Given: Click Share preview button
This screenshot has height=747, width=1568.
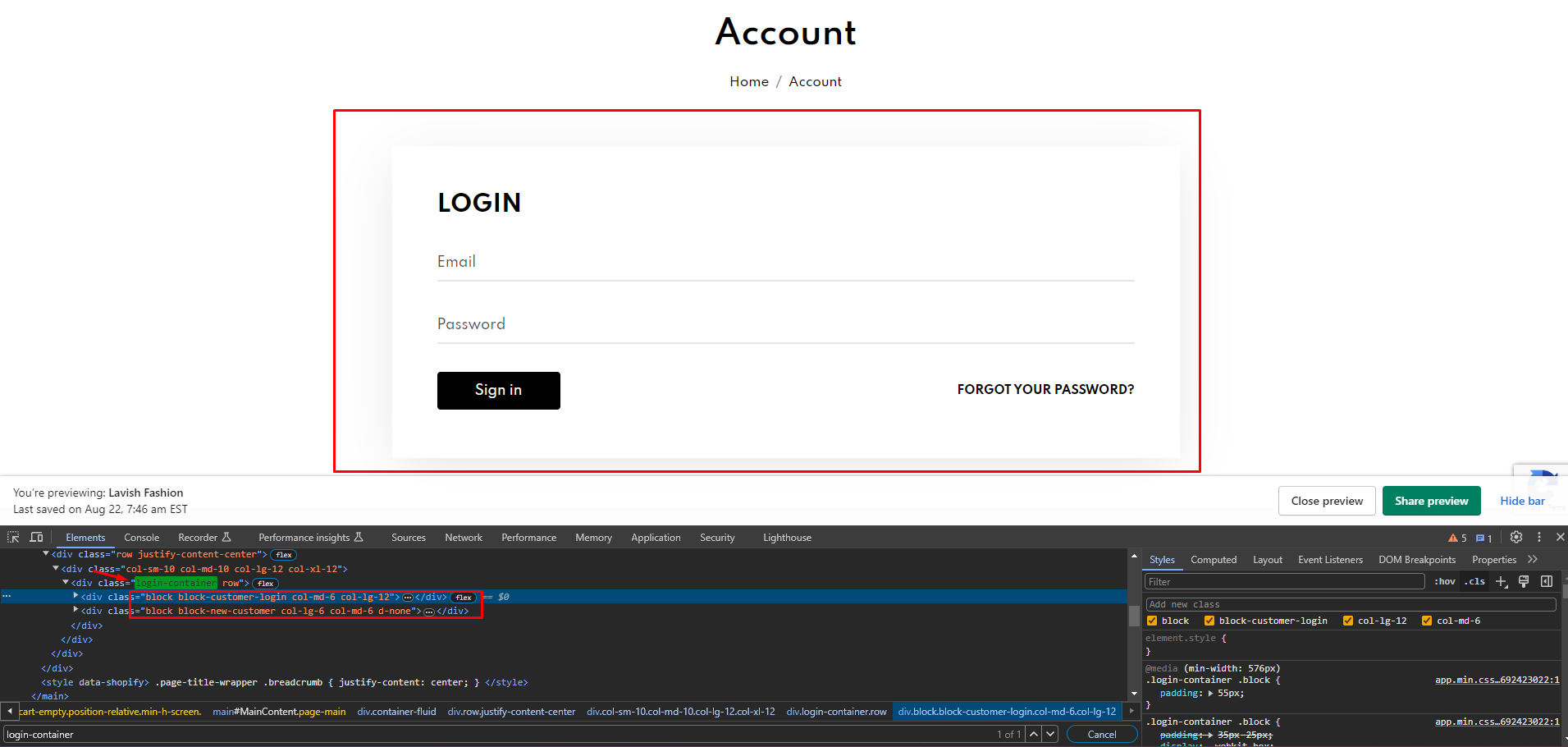Looking at the screenshot, I should [1431, 501].
